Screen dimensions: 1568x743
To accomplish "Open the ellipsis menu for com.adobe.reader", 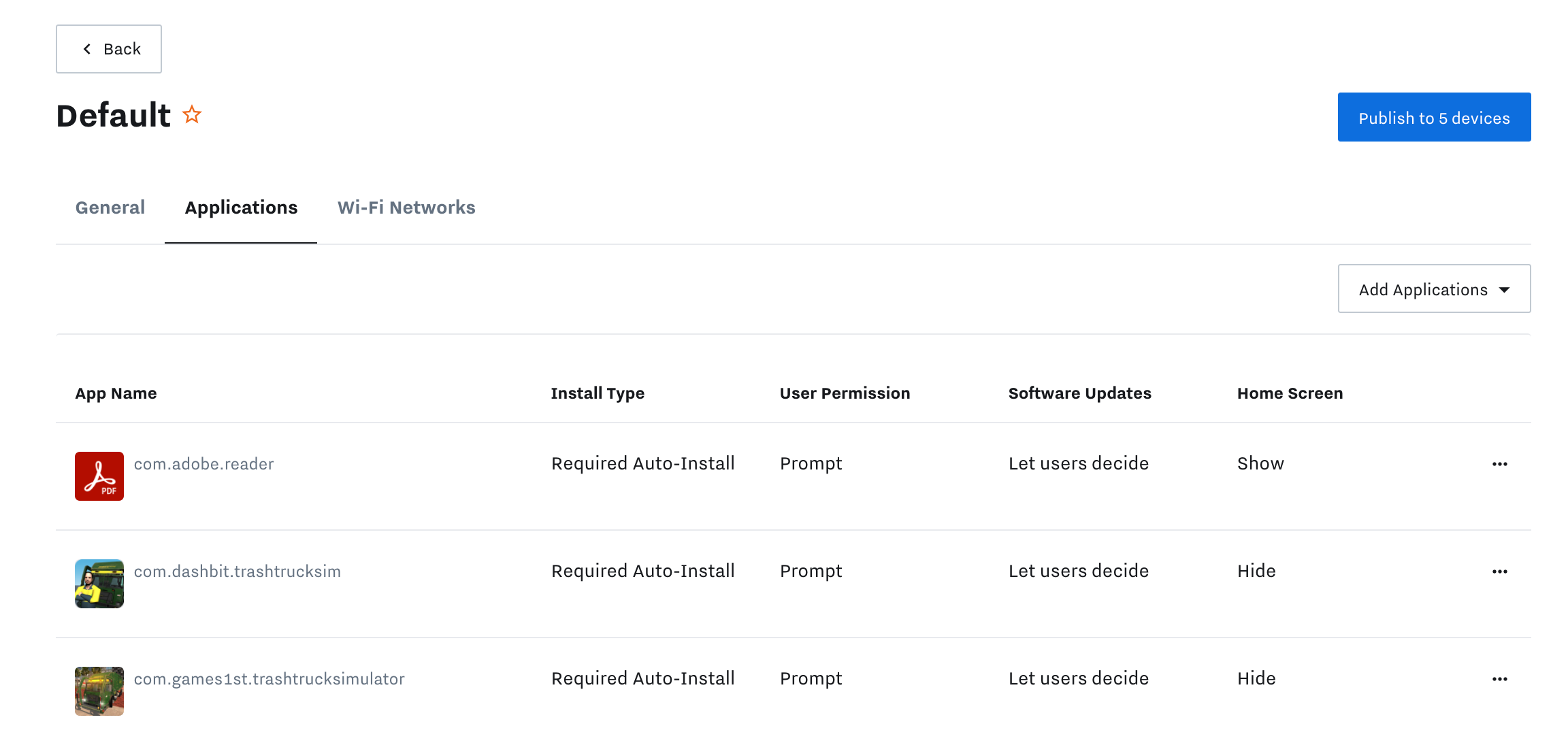I will (x=1500, y=463).
